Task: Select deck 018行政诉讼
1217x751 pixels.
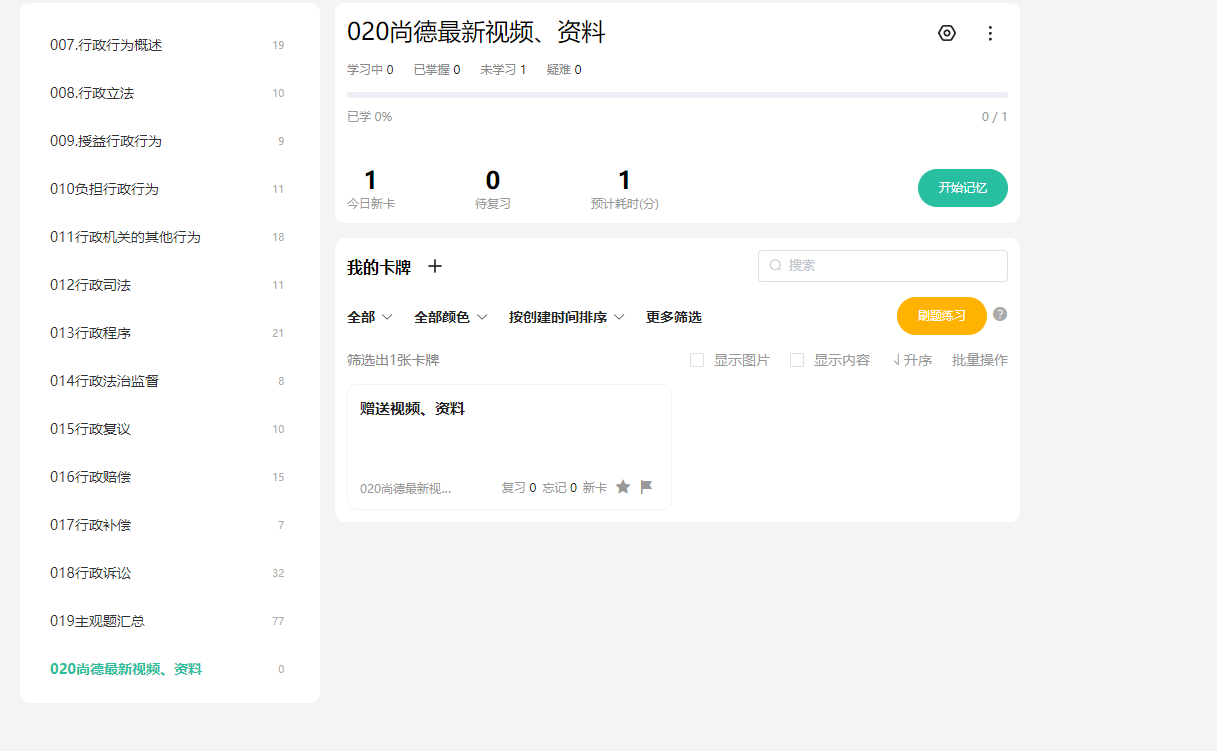Action: tap(170, 573)
